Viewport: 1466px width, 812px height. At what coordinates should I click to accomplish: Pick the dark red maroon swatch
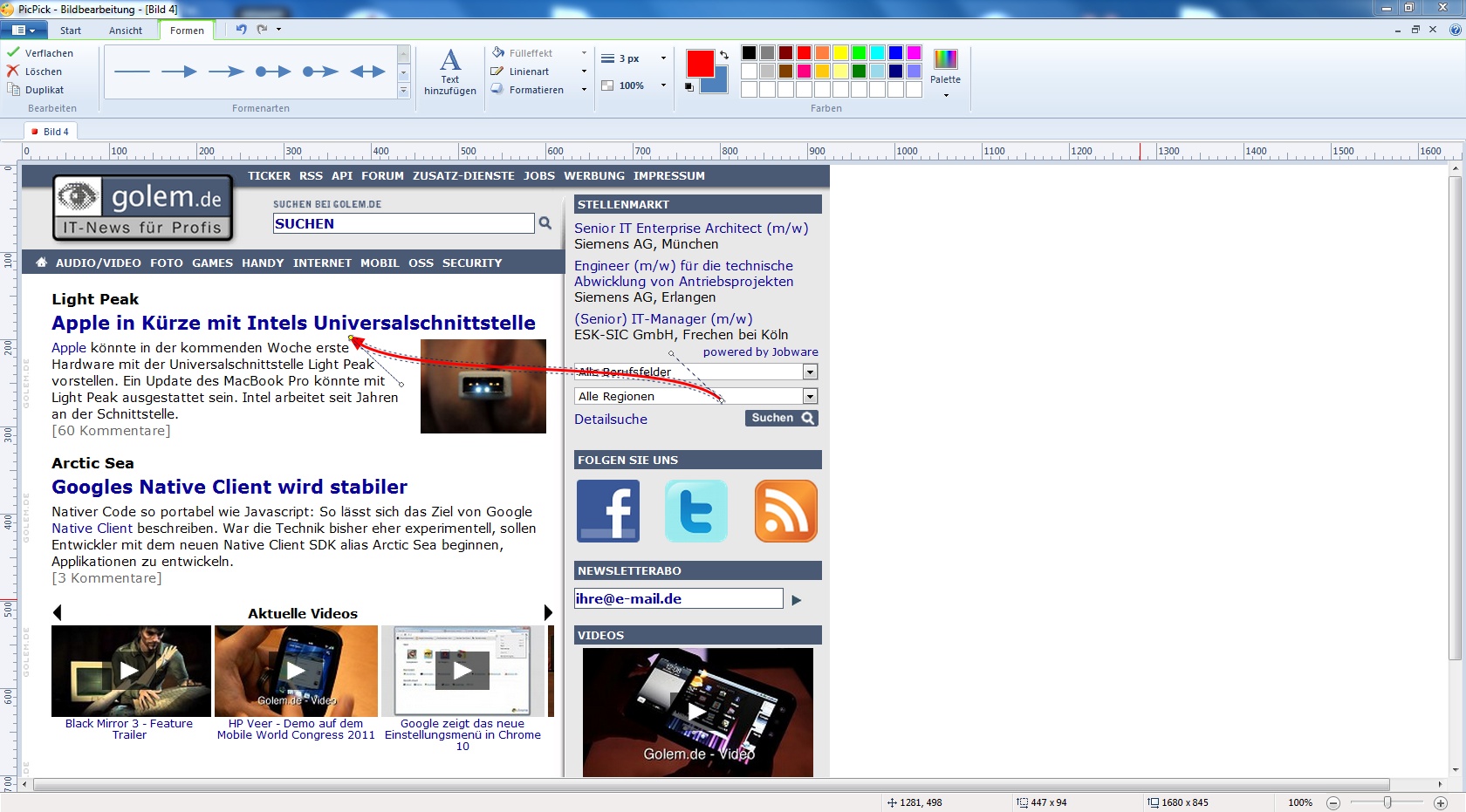tap(785, 53)
